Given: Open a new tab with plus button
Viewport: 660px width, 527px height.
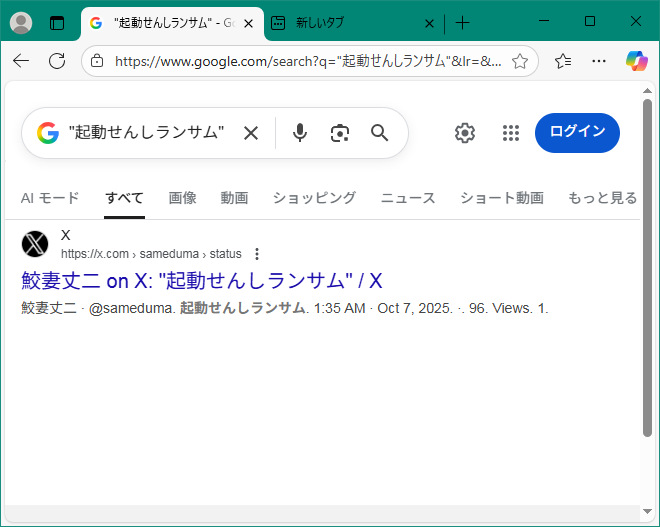Looking at the screenshot, I should click(462, 23).
